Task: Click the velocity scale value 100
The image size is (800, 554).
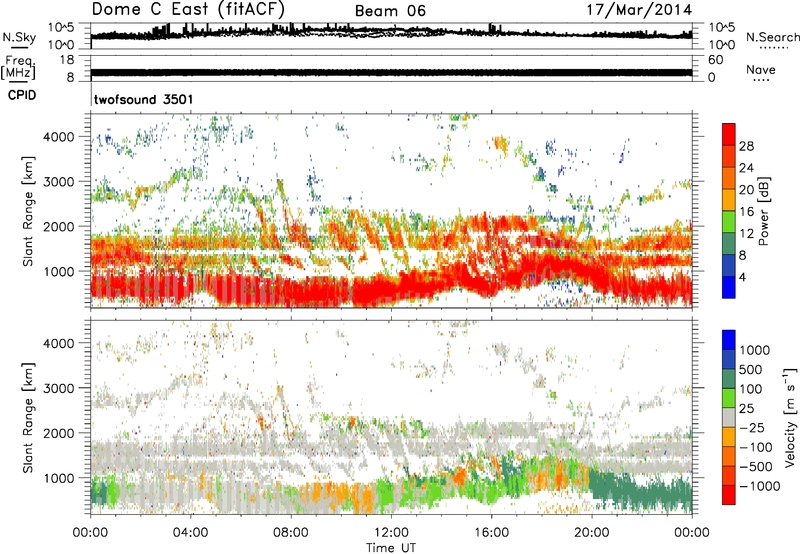Action: pos(750,389)
